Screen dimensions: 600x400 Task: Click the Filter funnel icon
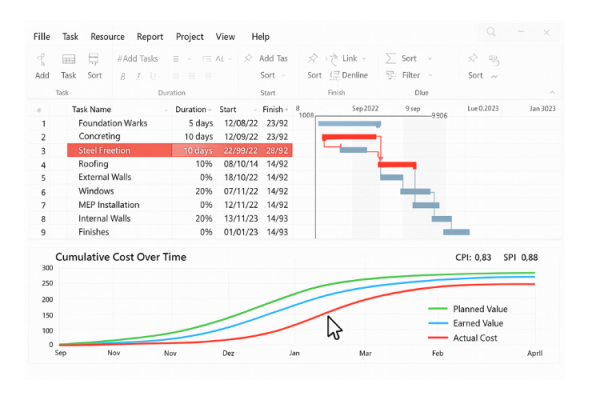tap(391, 75)
